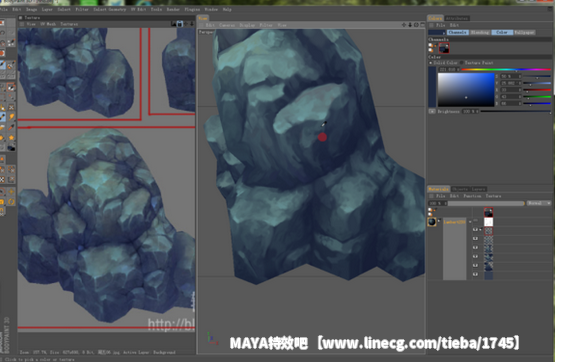The height and width of the screenshot is (362, 561).
Task: Open the Select Geometry menu
Action: [109, 9]
